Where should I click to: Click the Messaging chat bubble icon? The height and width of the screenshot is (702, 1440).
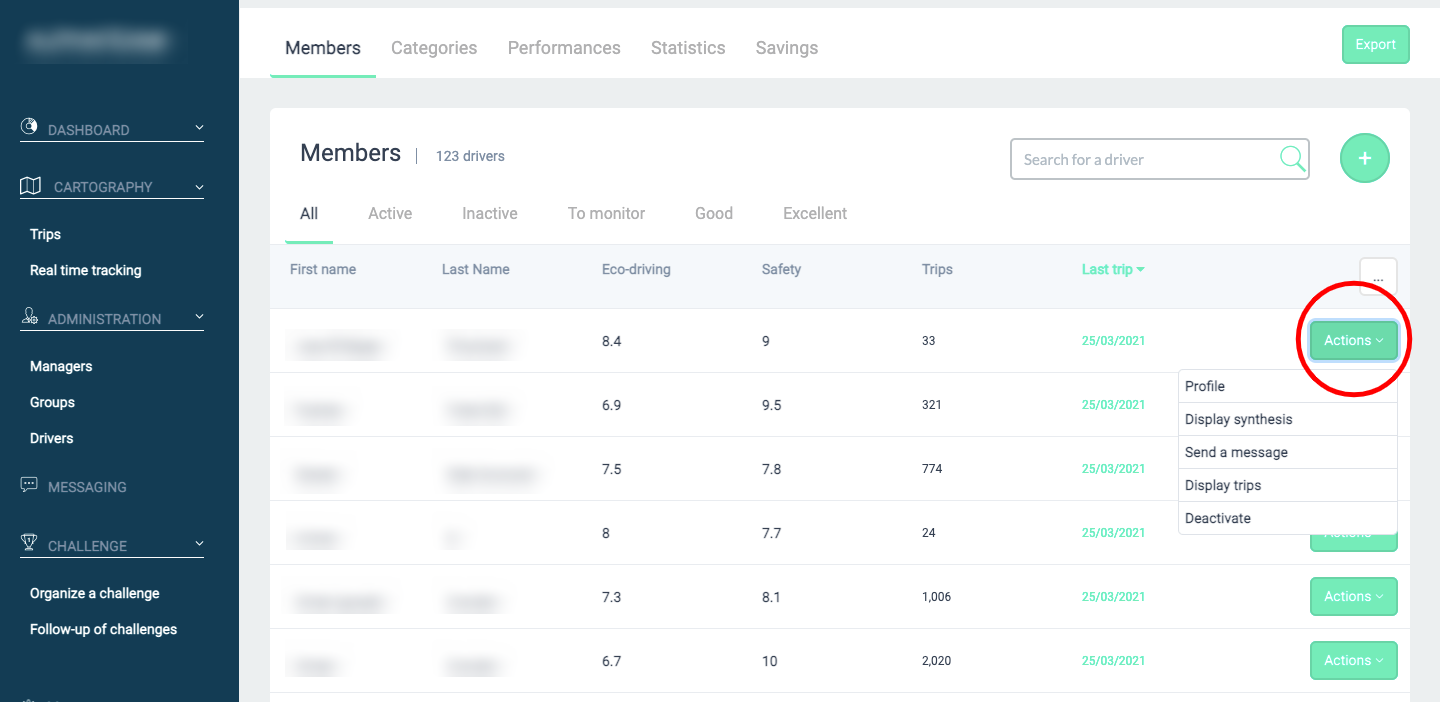coord(29,485)
